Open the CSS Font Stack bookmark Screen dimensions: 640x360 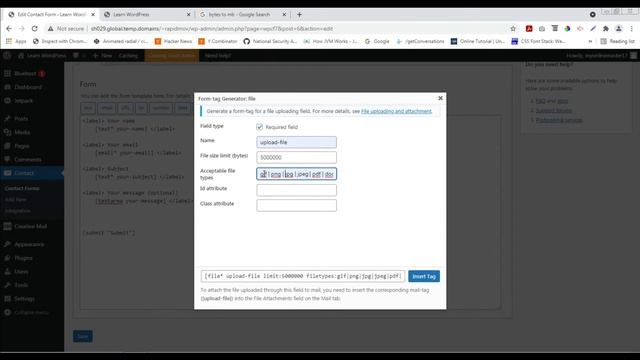538,41
